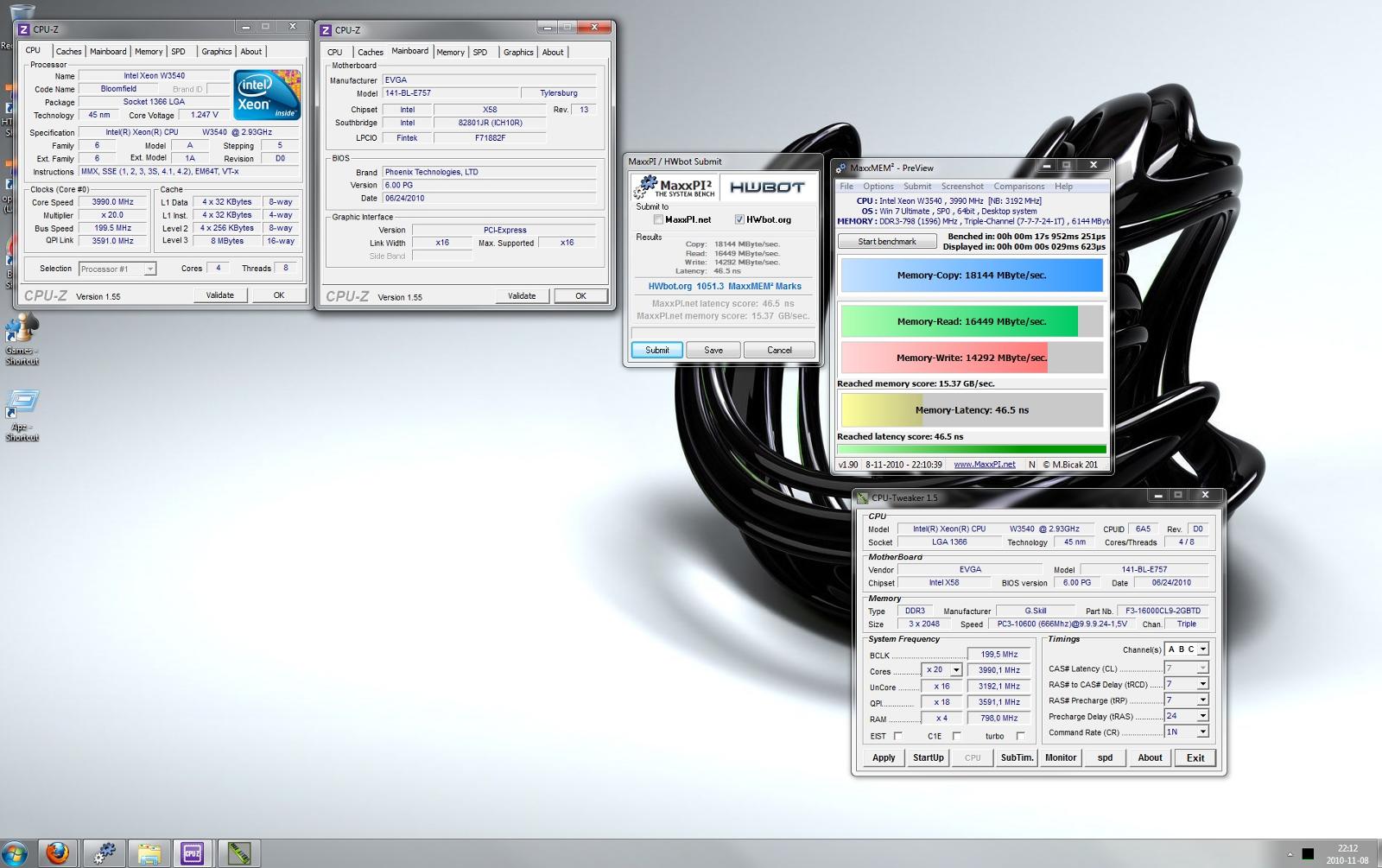1382x868 pixels.
Task: Uncheck the HWbot.org submit checkbox
Action: [739, 219]
